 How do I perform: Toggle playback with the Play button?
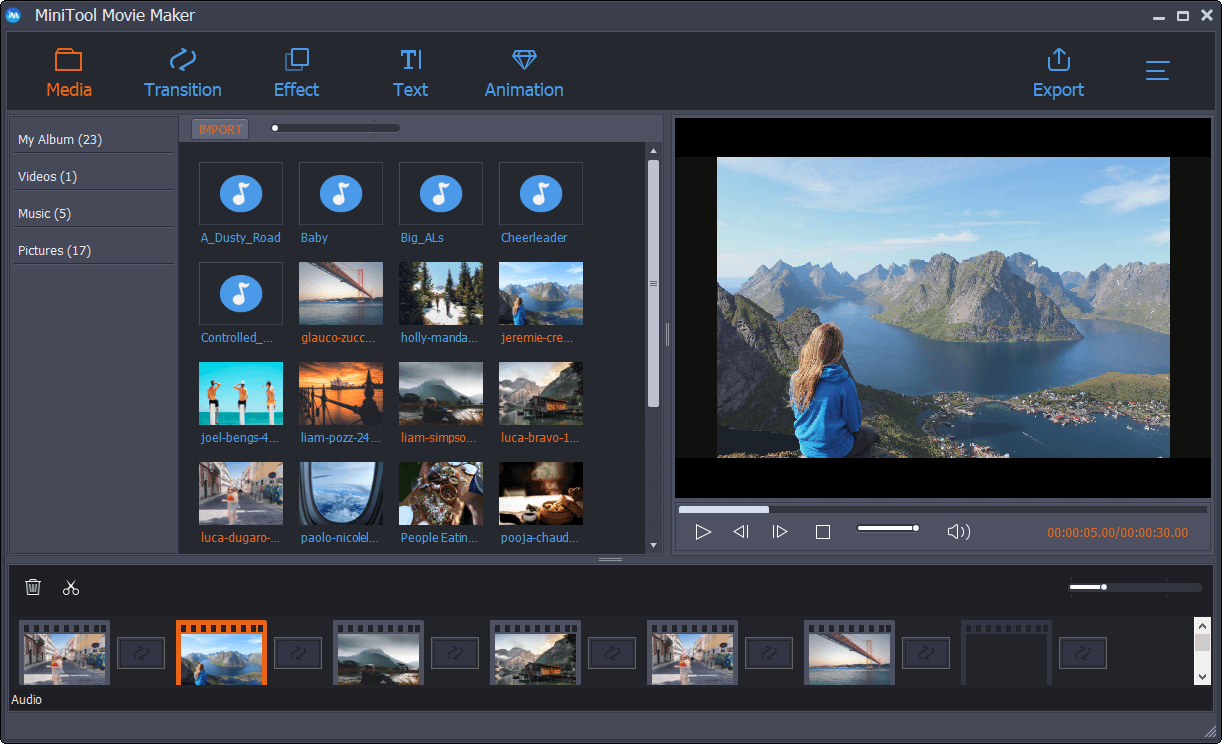(x=703, y=531)
